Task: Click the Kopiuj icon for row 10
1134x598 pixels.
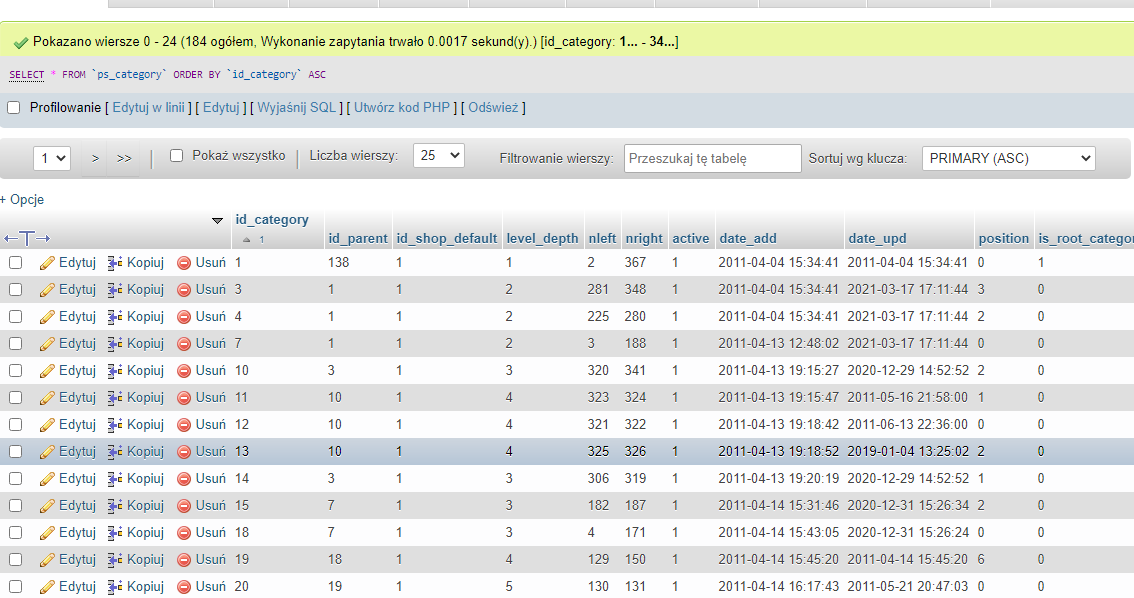Action: coord(115,371)
